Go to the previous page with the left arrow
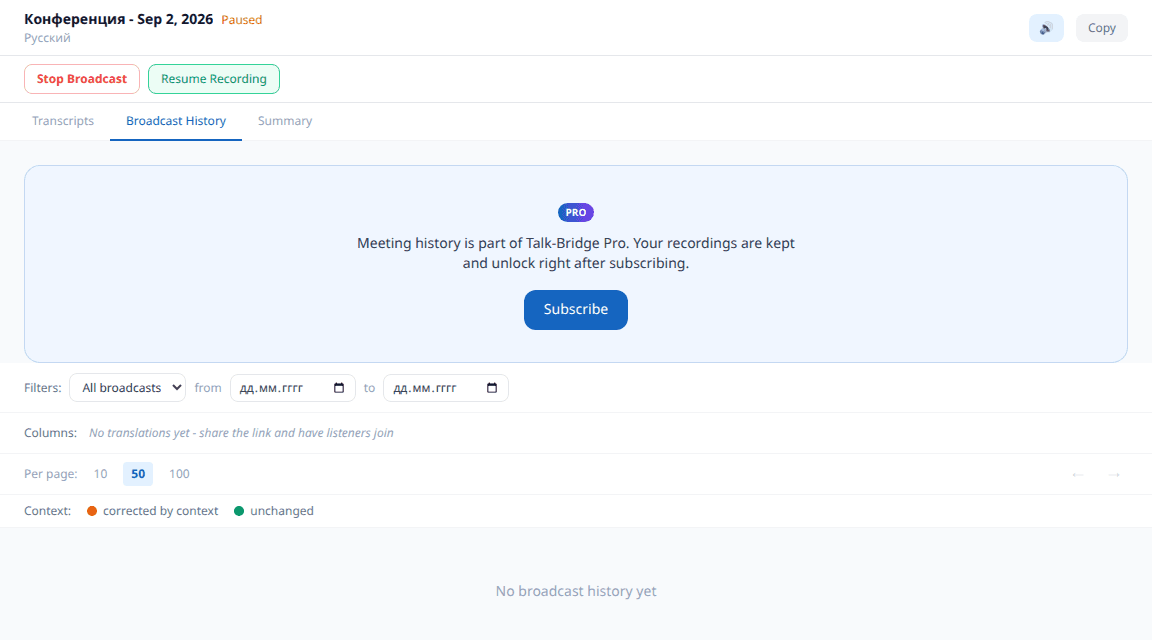Image resolution: width=1152 pixels, height=640 pixels. 1078,475
